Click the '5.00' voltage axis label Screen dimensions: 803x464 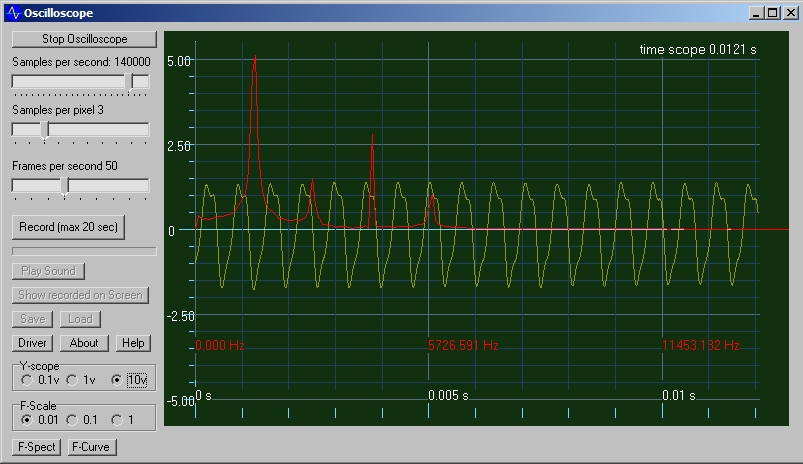(179, 61)
